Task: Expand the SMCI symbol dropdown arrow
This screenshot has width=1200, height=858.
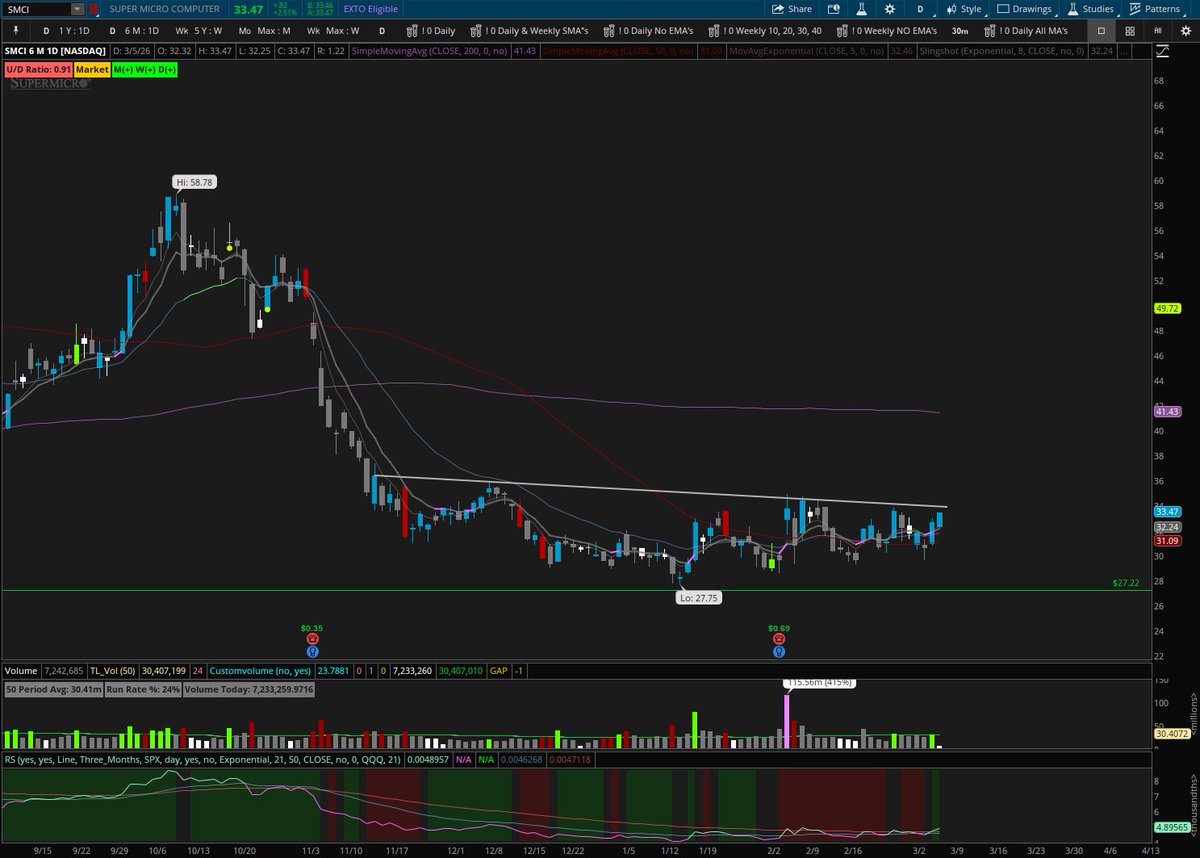Action: [77, 9]
